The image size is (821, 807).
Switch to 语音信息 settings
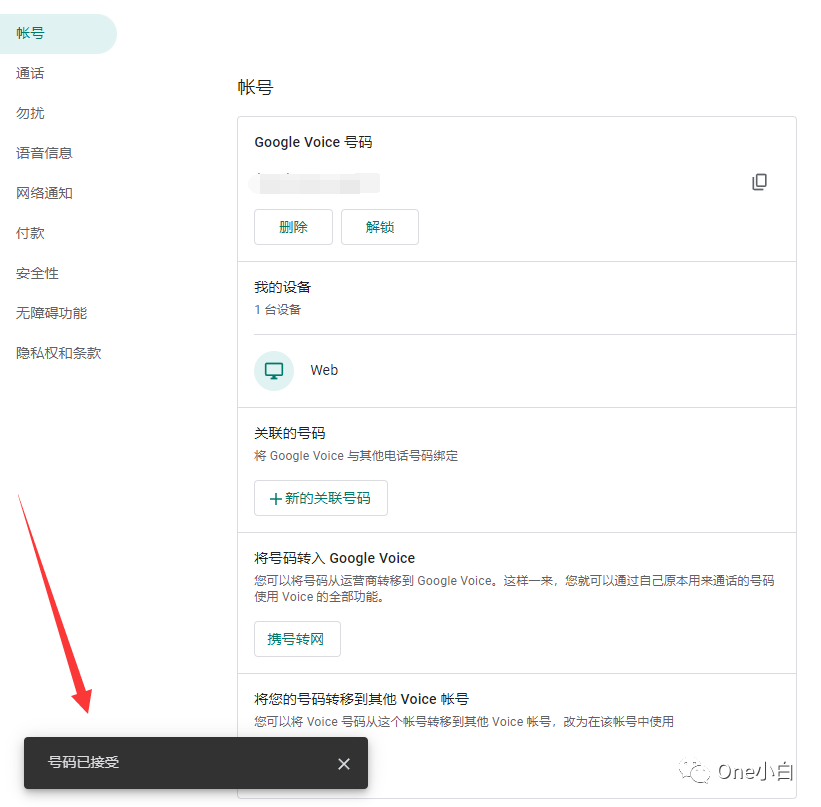point(44,153)
